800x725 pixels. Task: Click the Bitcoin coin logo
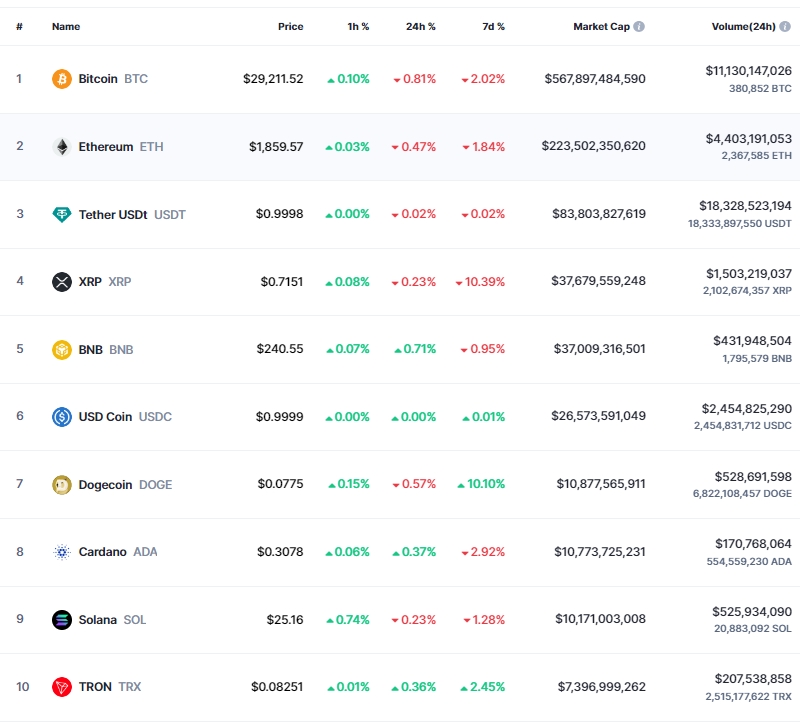(x=62, y=79)
